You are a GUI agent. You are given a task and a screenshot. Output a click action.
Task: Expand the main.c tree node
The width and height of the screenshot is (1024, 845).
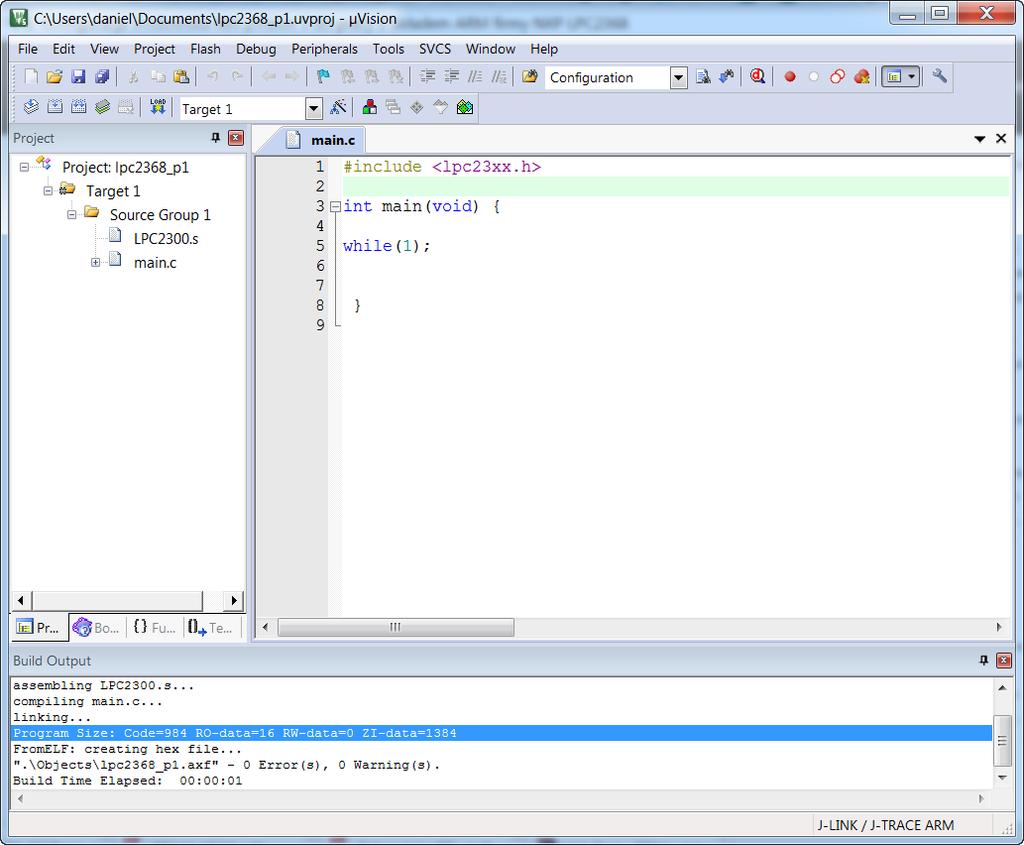coord(95,263)
